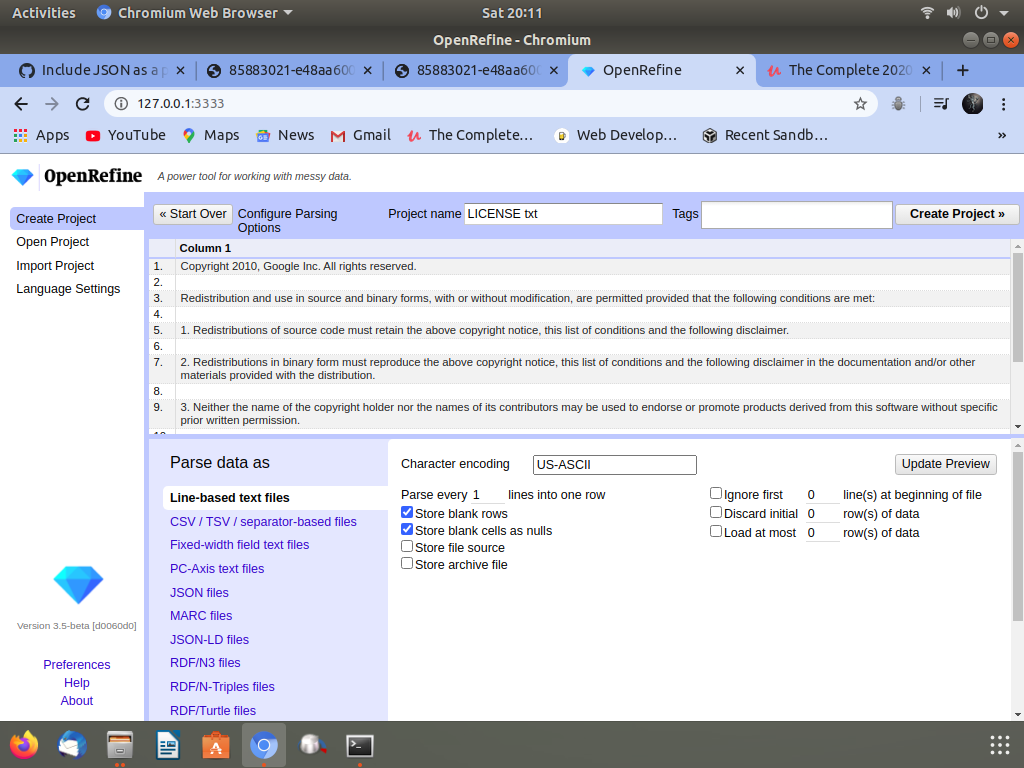
Task: Enable Store file source checkbox
Action: [407, 547]
